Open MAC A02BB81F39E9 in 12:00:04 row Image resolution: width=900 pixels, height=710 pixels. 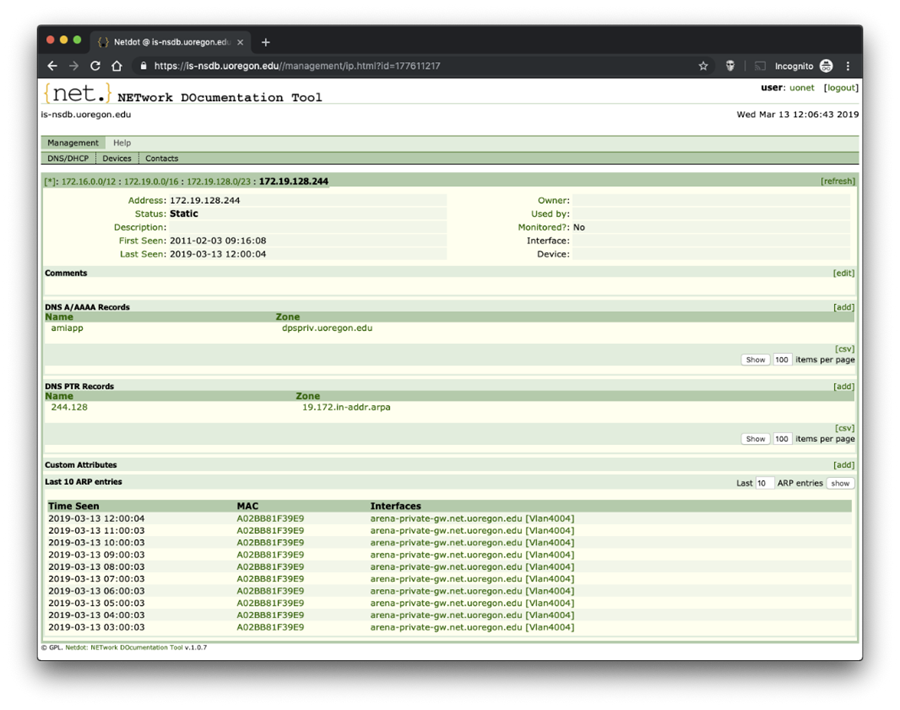(270, 519)
